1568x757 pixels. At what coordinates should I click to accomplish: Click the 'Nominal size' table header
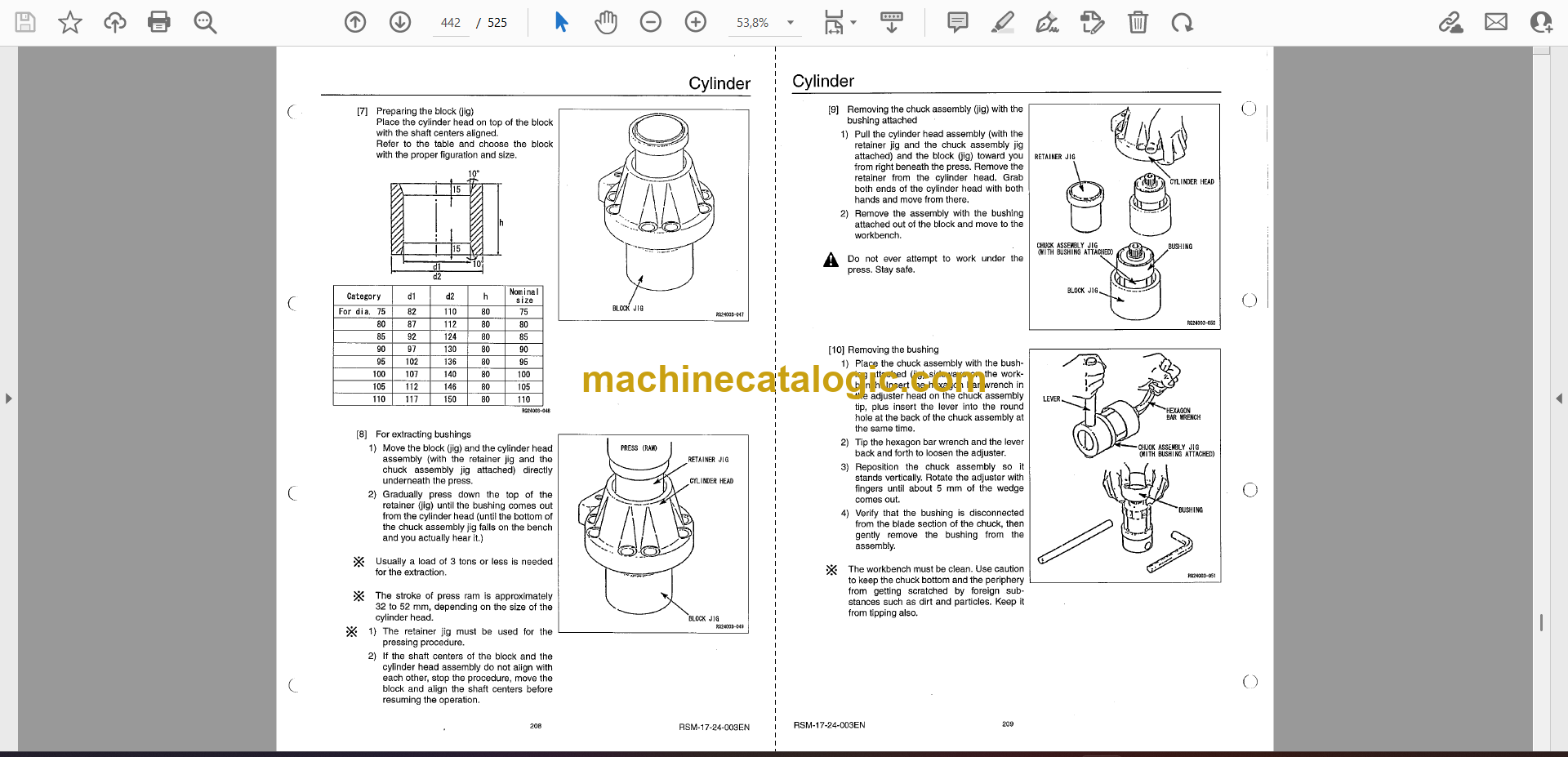pyautogui.click(x=524, y=296)
